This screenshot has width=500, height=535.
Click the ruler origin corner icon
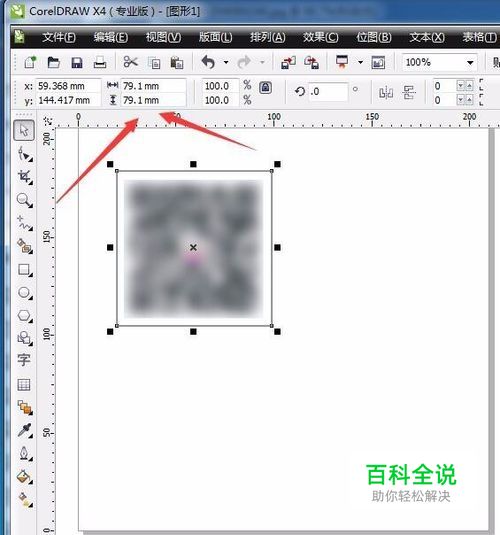[48, 121]
